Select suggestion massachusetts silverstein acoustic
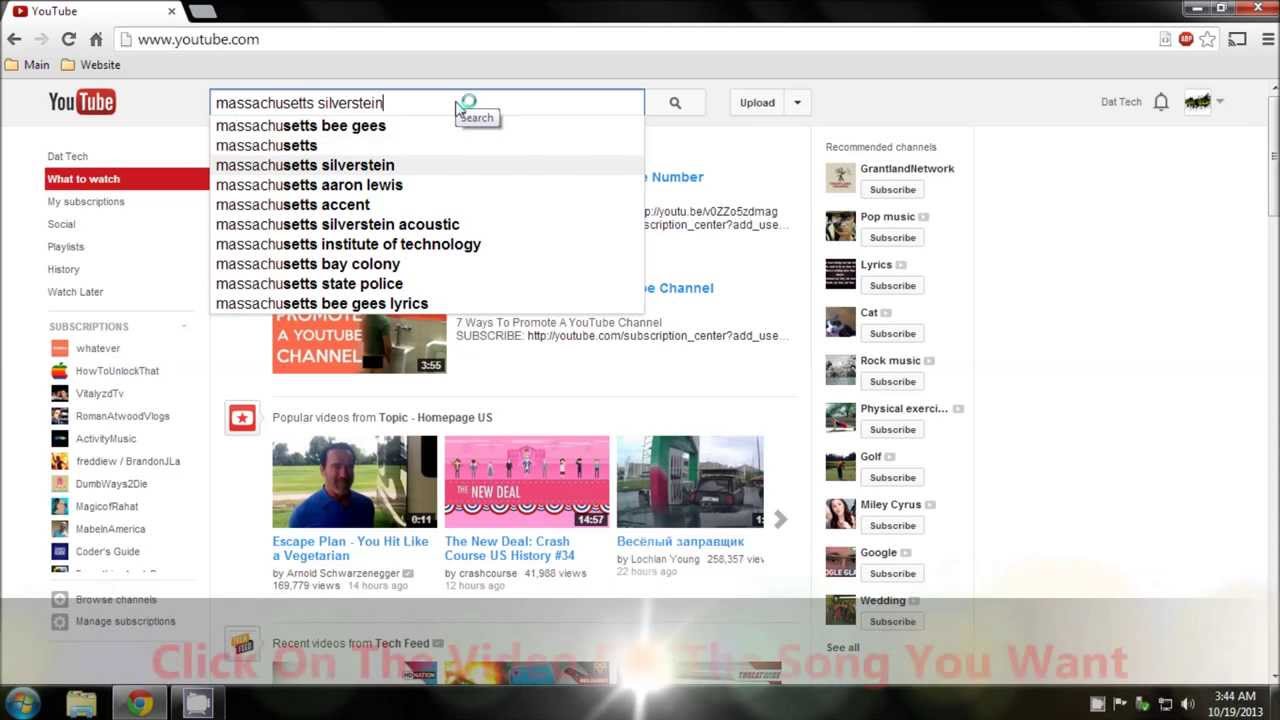 click(x=427, y=225)
